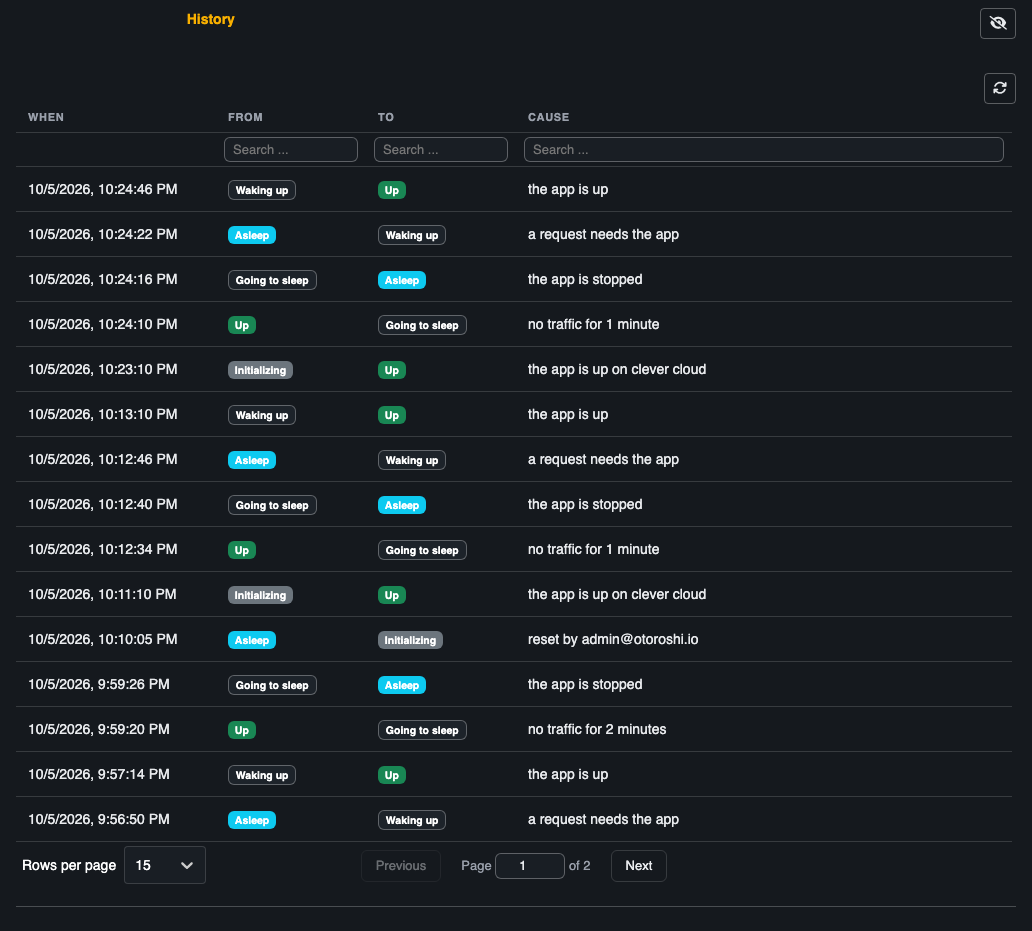
Task: Click Going to sleep badge in the 9:59:20 PM row
Action: click(422, 730)
